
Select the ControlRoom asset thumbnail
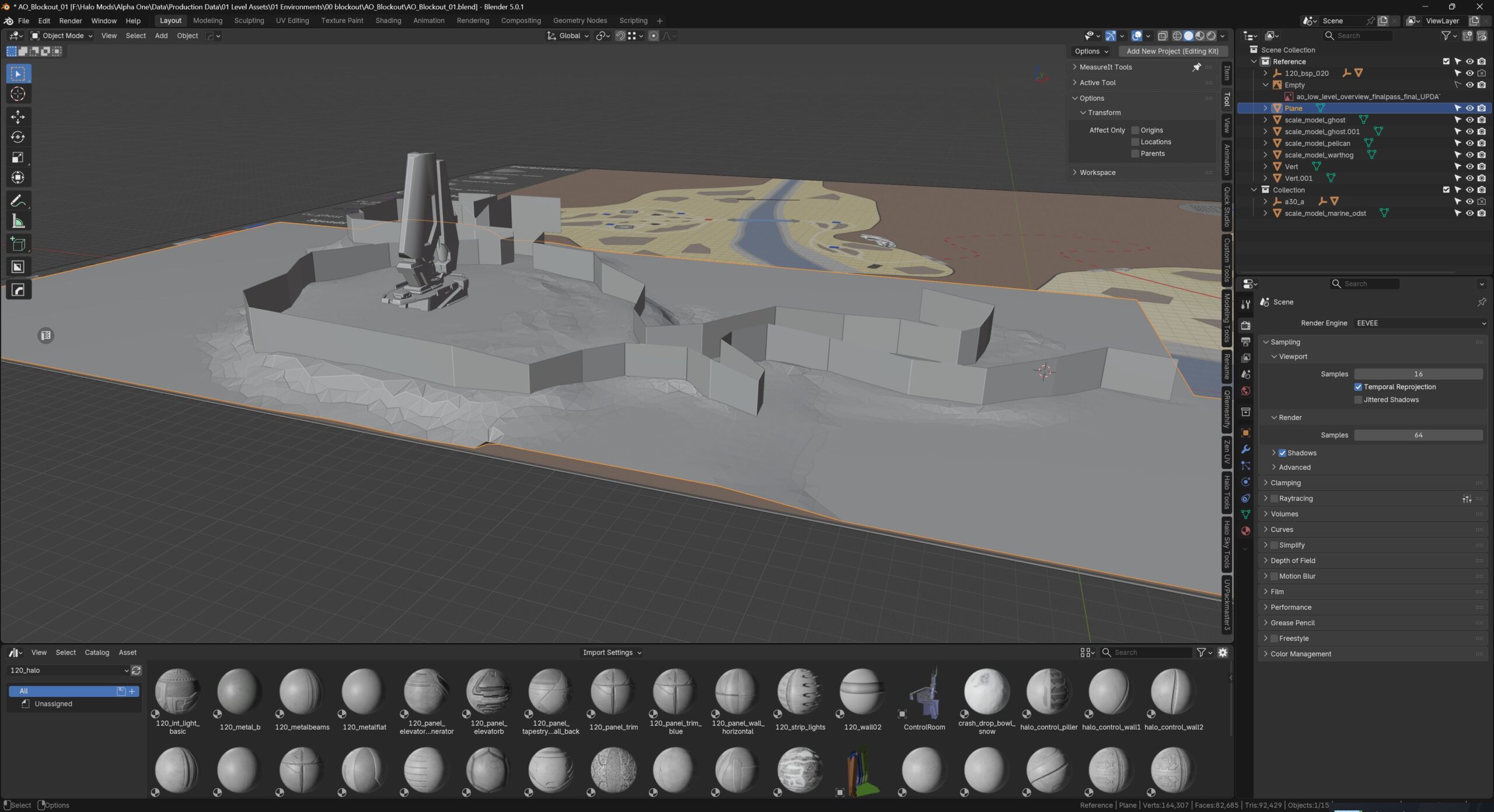924,695
